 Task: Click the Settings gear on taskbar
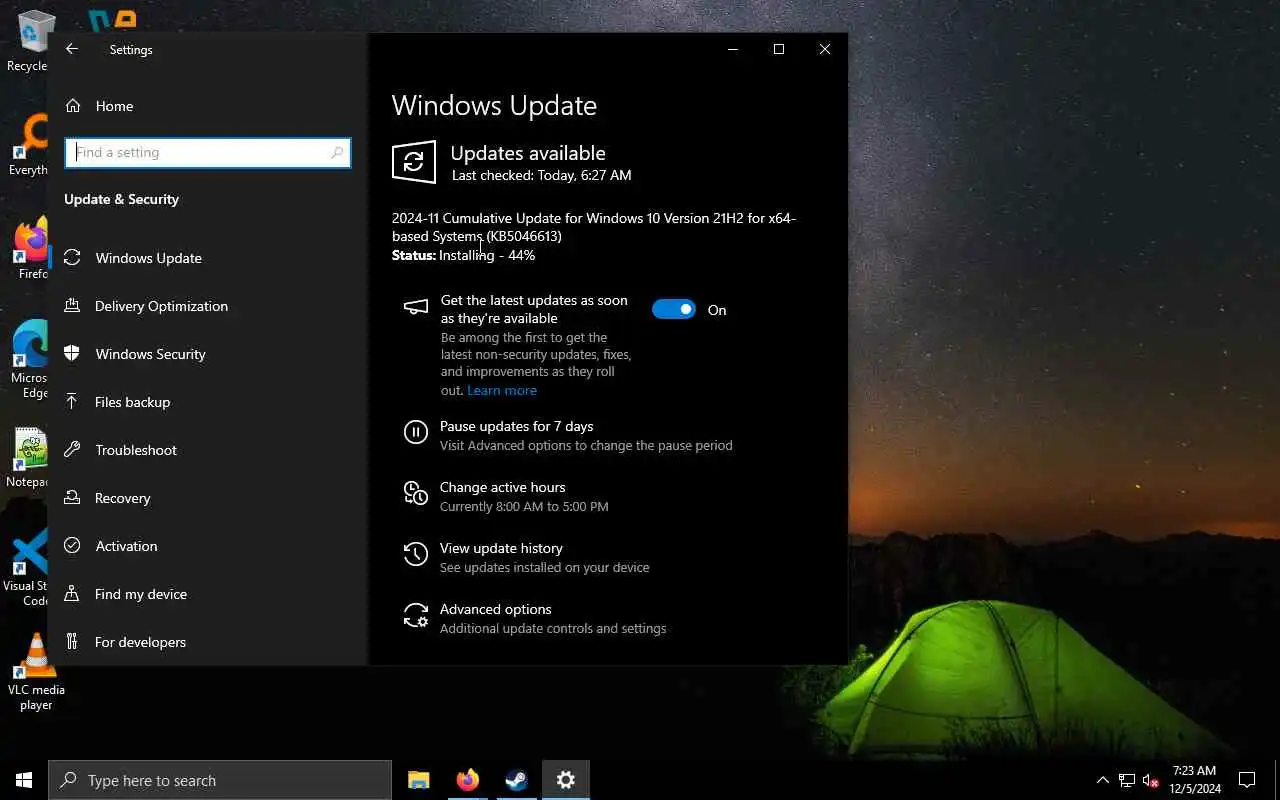click(565, 780)
